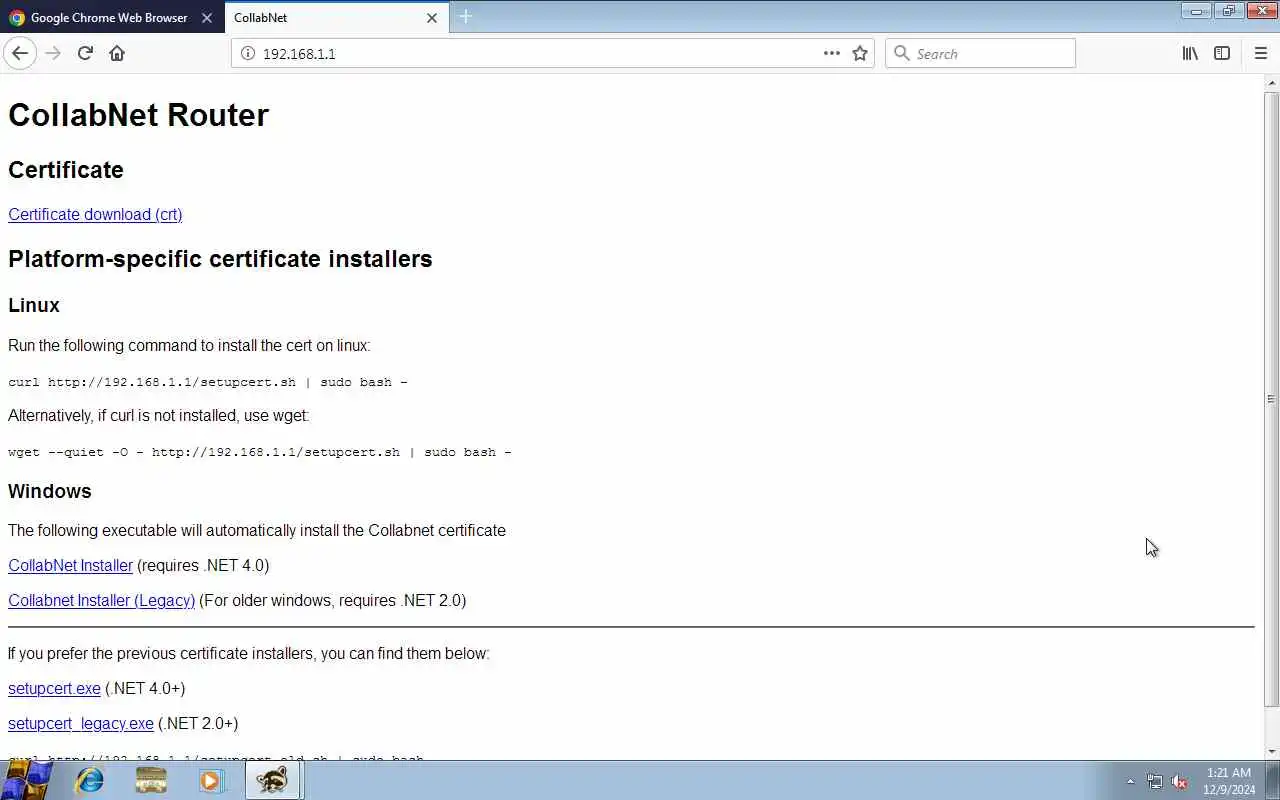Toggle the sidebar view icon
1280x800 pixels.
coord(1222,53)
